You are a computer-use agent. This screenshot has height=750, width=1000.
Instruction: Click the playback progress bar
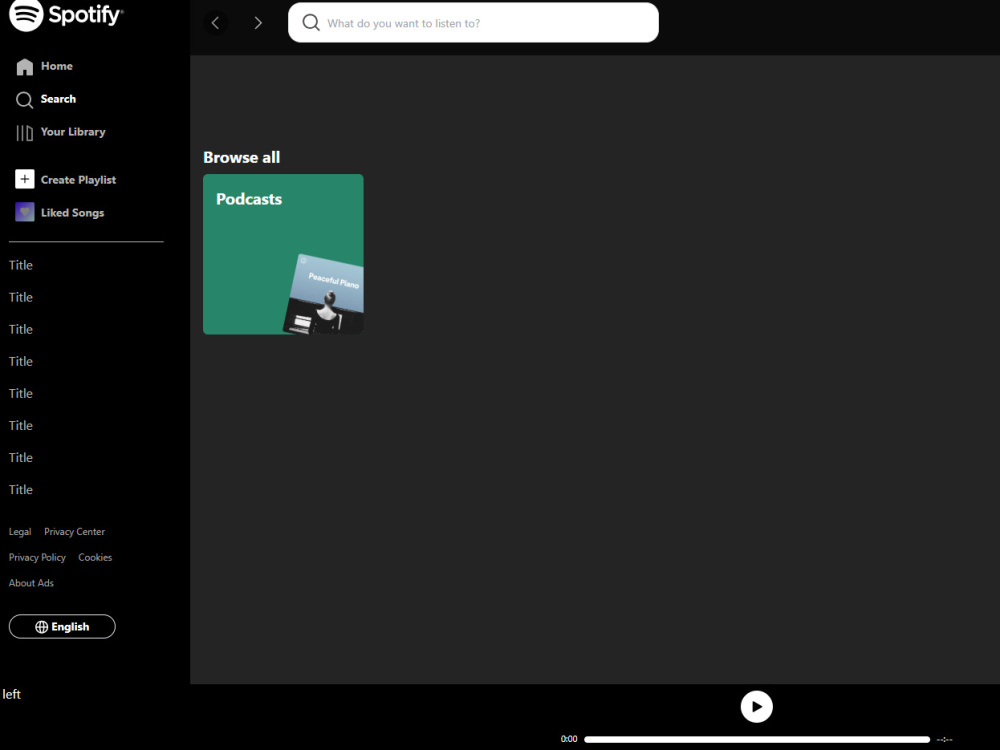click(x=756, y=740)
